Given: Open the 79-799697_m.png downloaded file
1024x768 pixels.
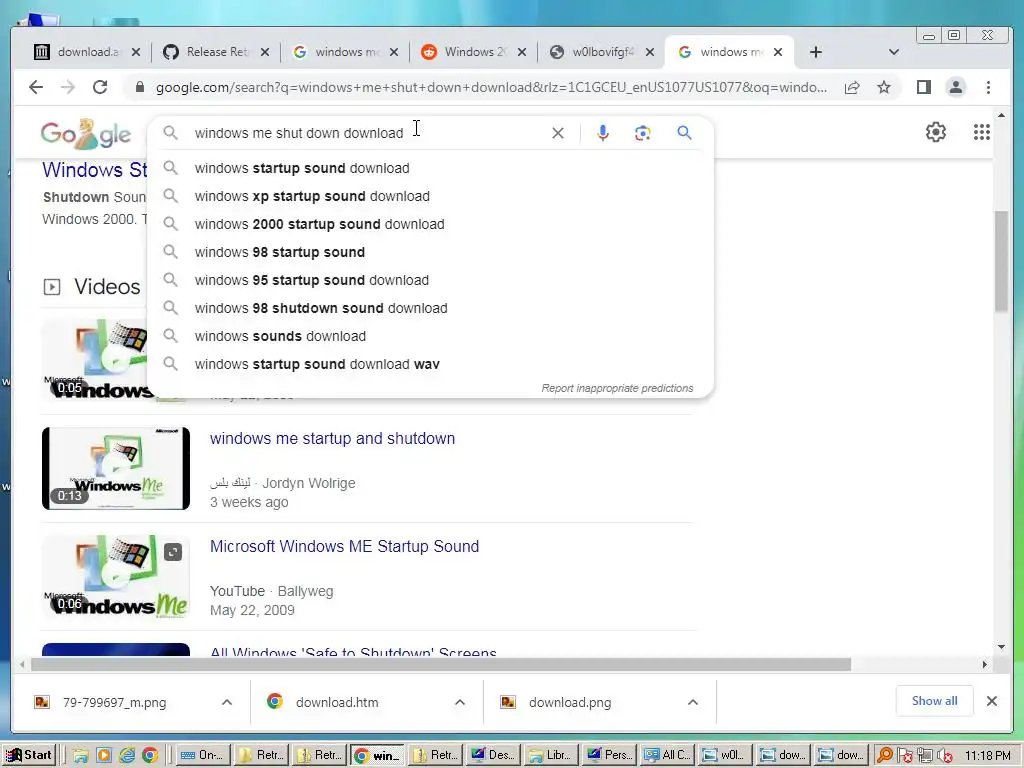Looking at the screenshot, I should pyautogui.click(x=114, y=702).
